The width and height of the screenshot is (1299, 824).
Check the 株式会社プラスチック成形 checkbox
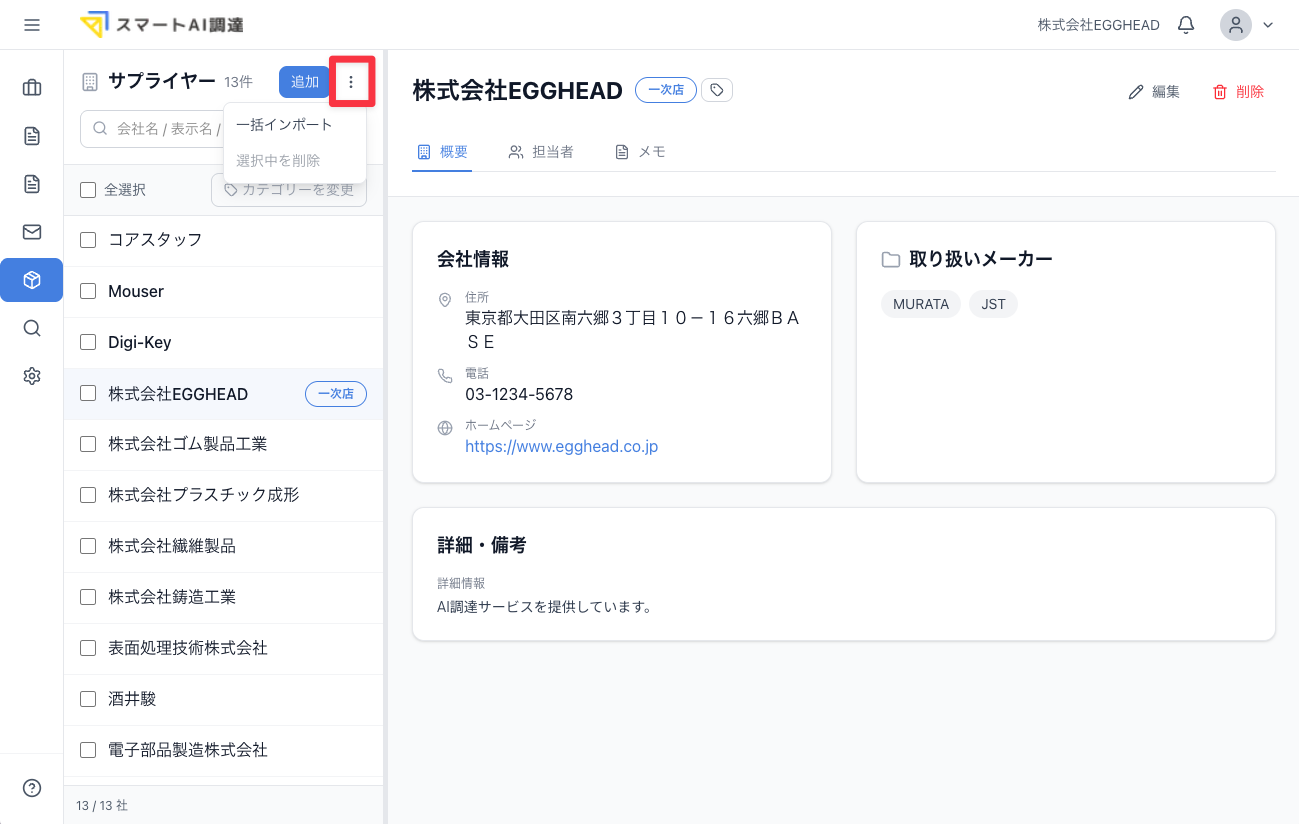(88, 495)
